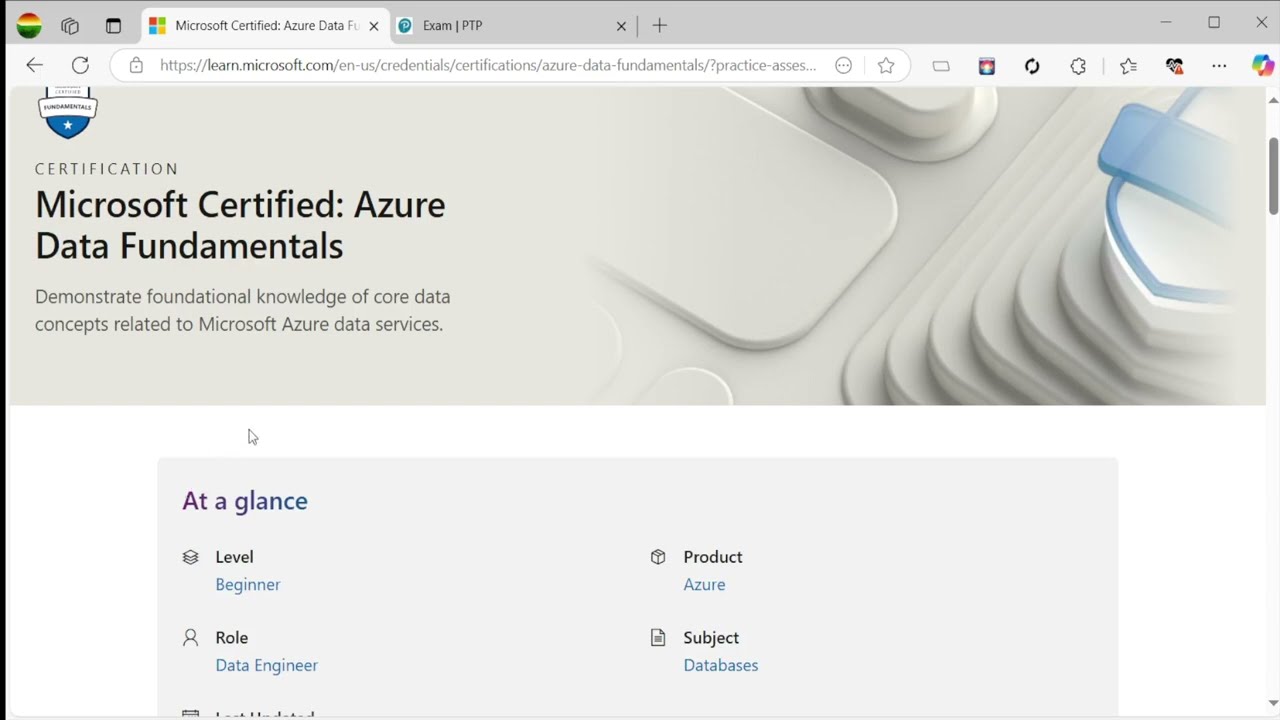
Task: Open the Favorites list icon
Action: pos(1129,66)
